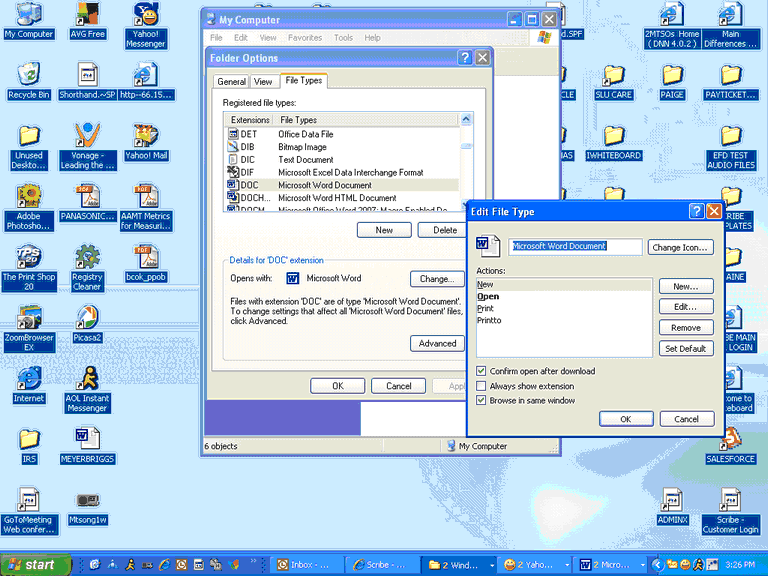The width and height of the screenshot is (768, 576).
Task: Click Remove button in Edit File Type
Action: coord(686,328)
